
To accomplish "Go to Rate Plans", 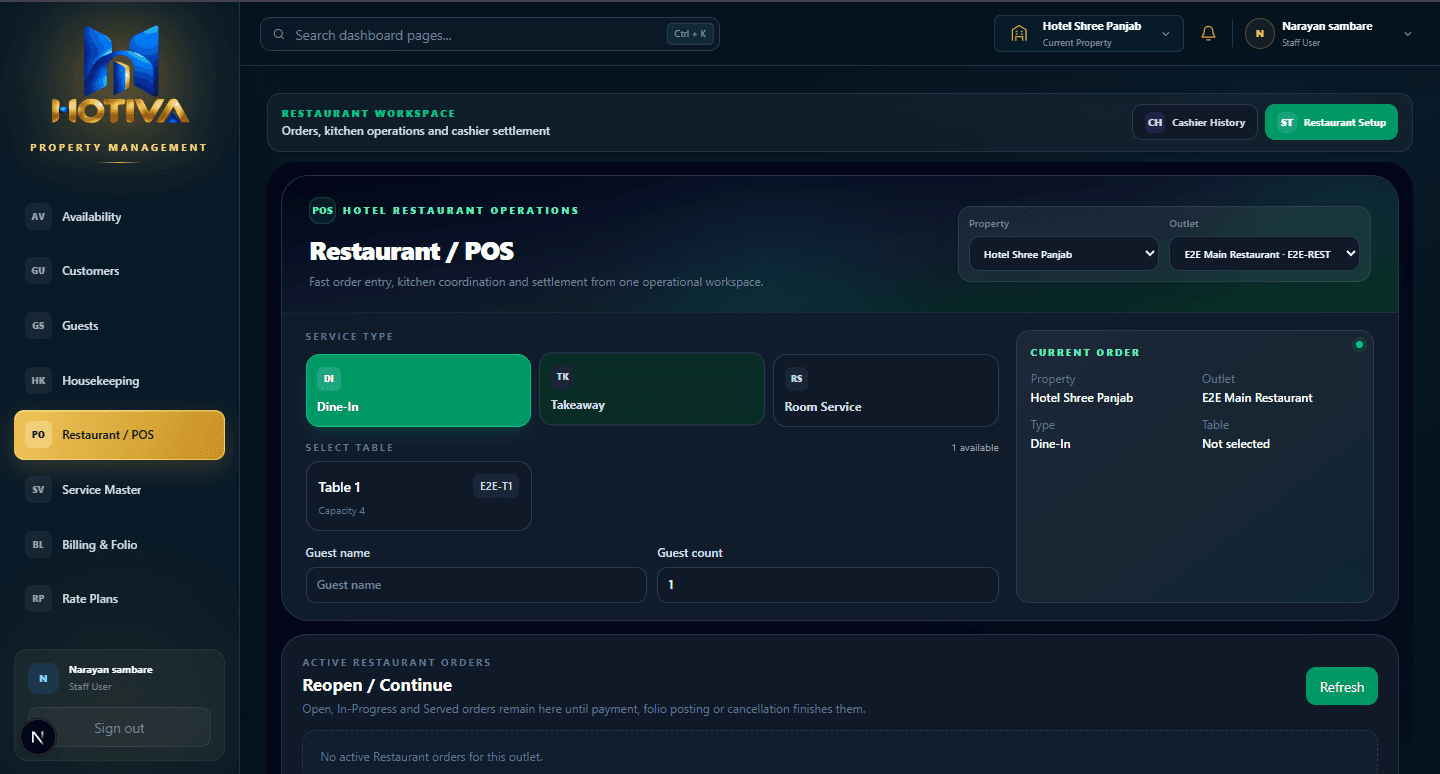I will (x=119, y=599).
